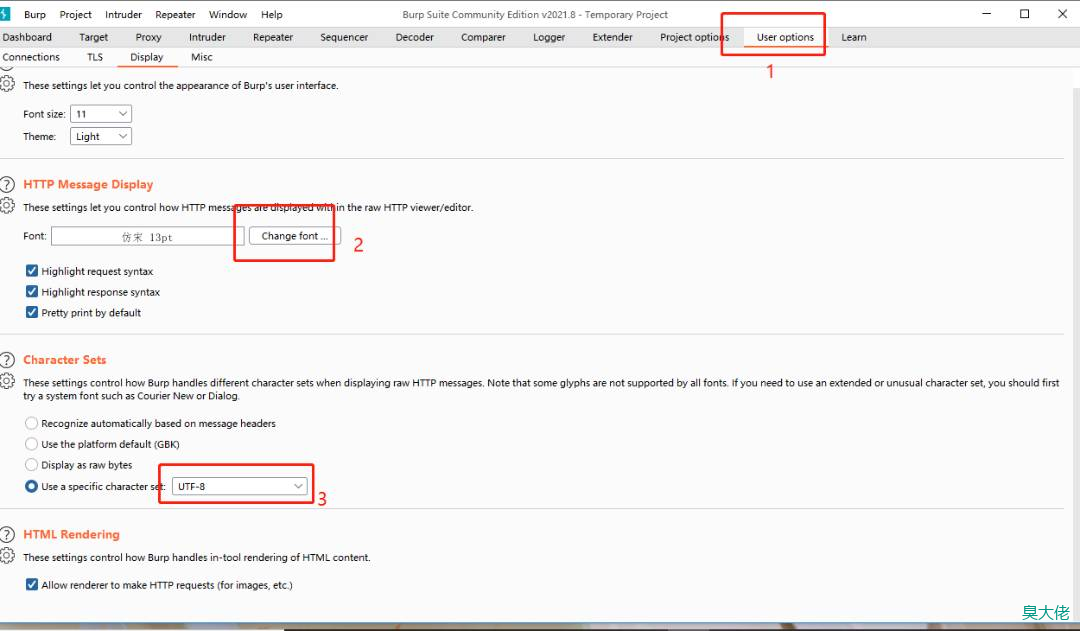
Task: Open the Help menu
Action: pos(271,14)
